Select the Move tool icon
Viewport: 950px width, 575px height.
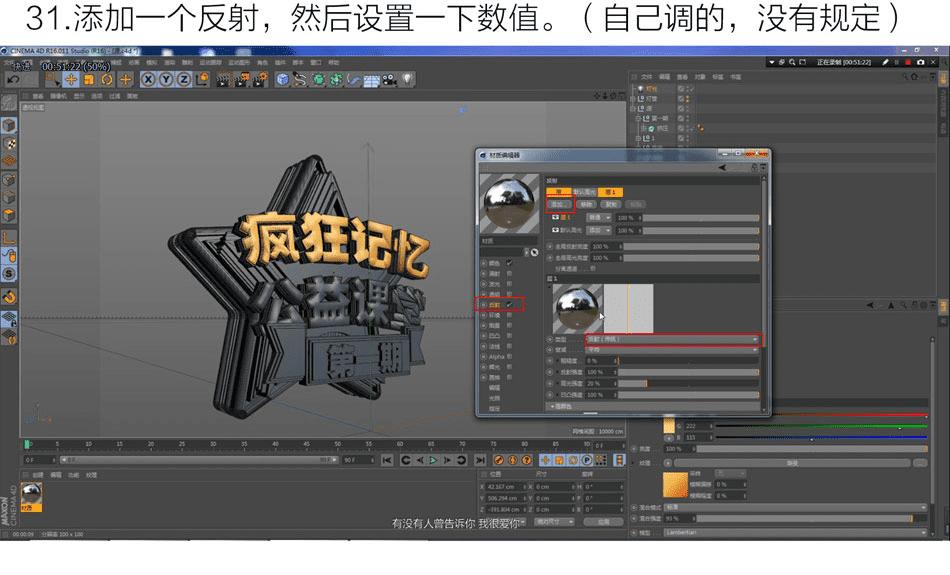click(71, 79)
